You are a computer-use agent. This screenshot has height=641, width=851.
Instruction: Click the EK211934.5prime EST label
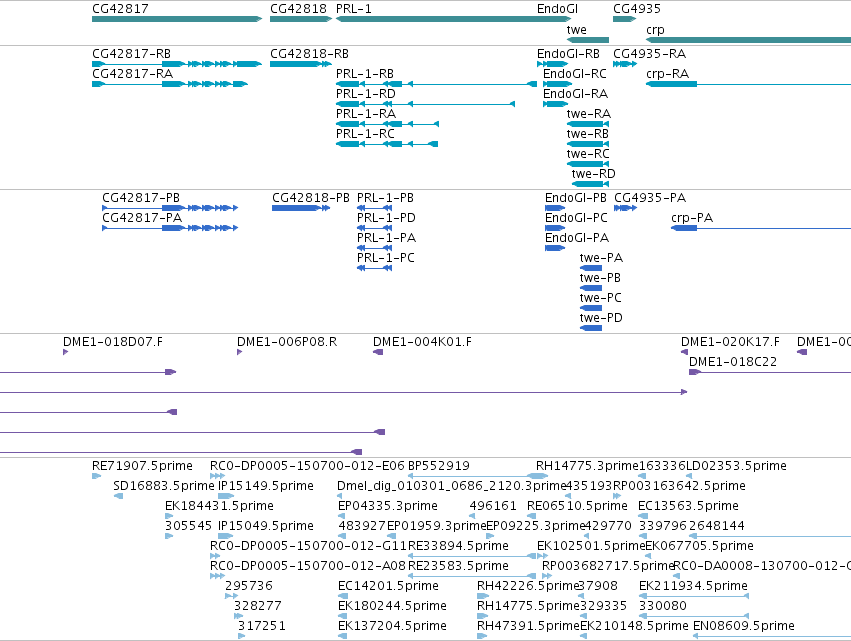[x=693, y=586]
